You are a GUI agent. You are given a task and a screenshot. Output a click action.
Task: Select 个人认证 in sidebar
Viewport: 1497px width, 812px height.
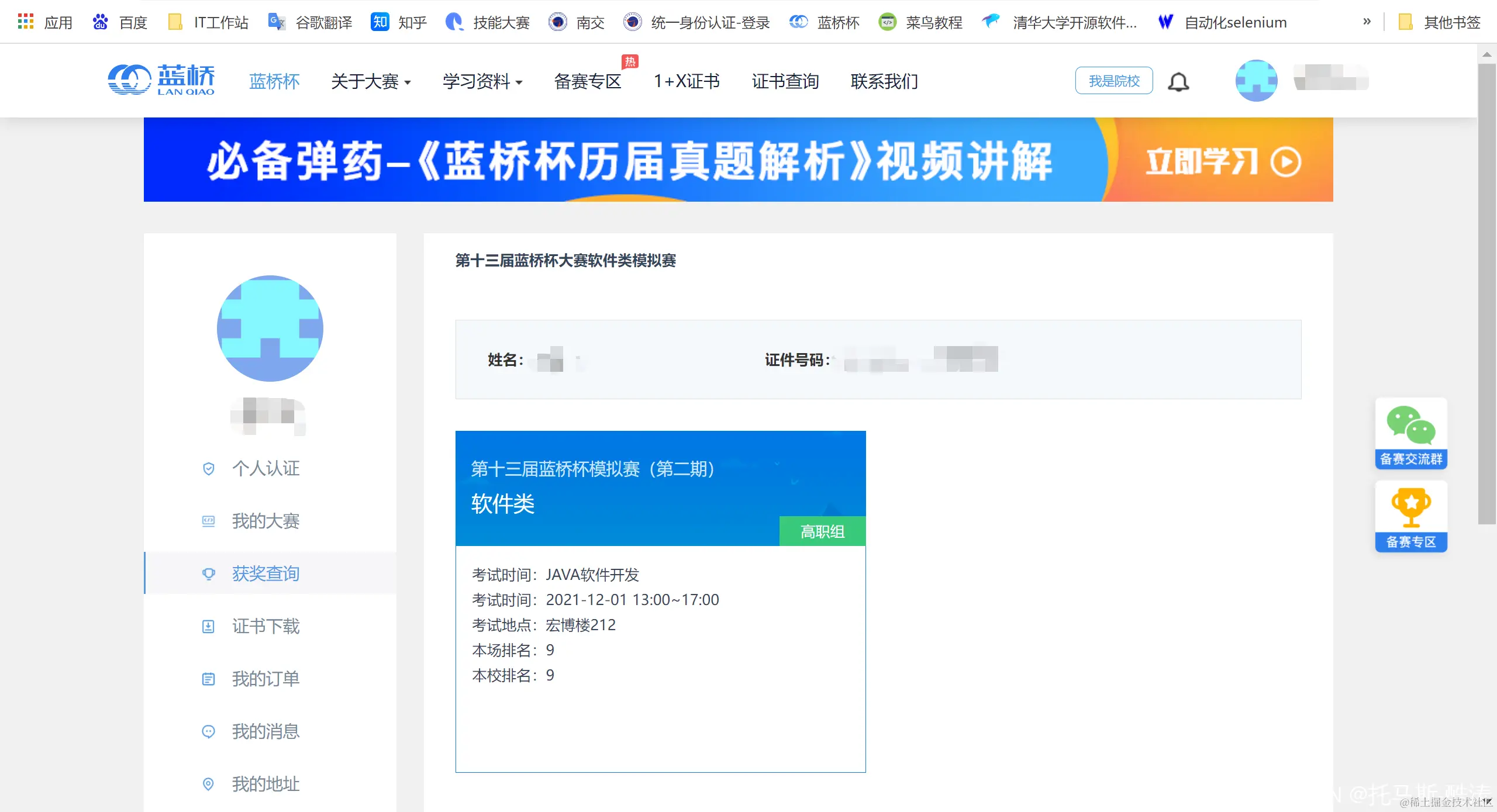[x=265, y=468]
